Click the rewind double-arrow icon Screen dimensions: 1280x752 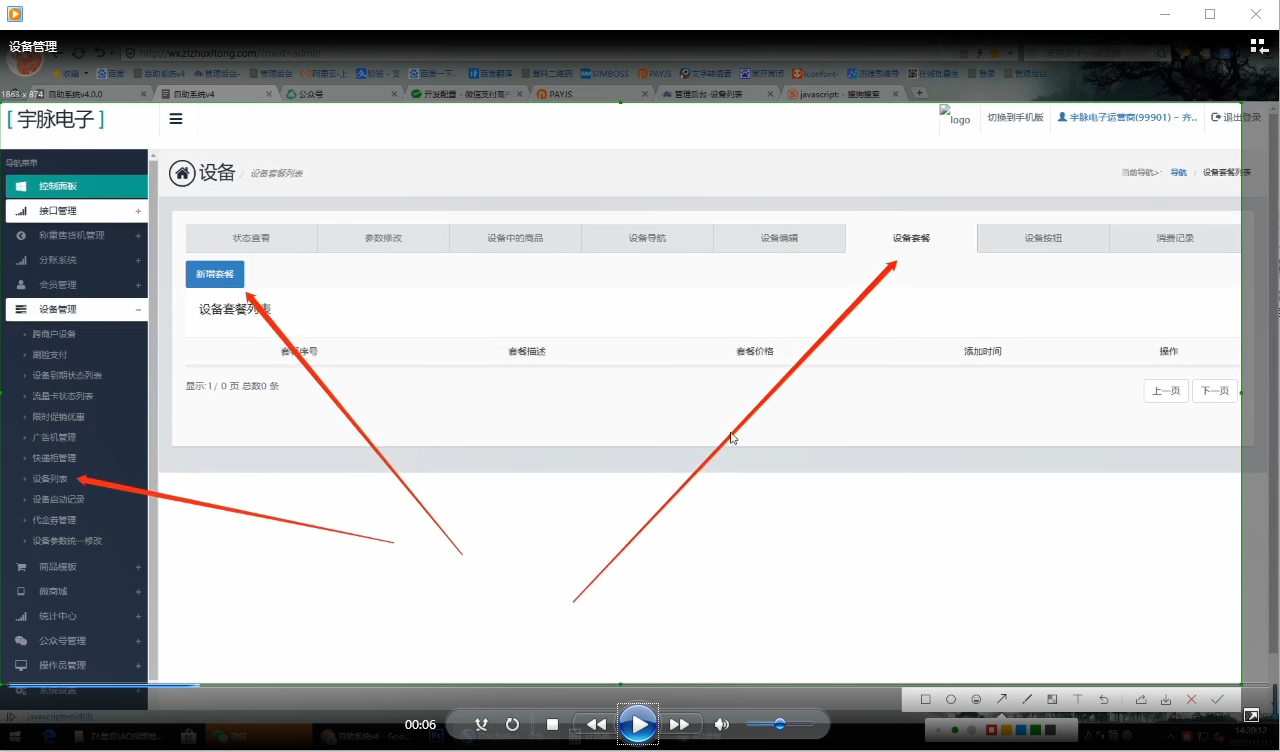pyautogui.click(x=596, y=724)
